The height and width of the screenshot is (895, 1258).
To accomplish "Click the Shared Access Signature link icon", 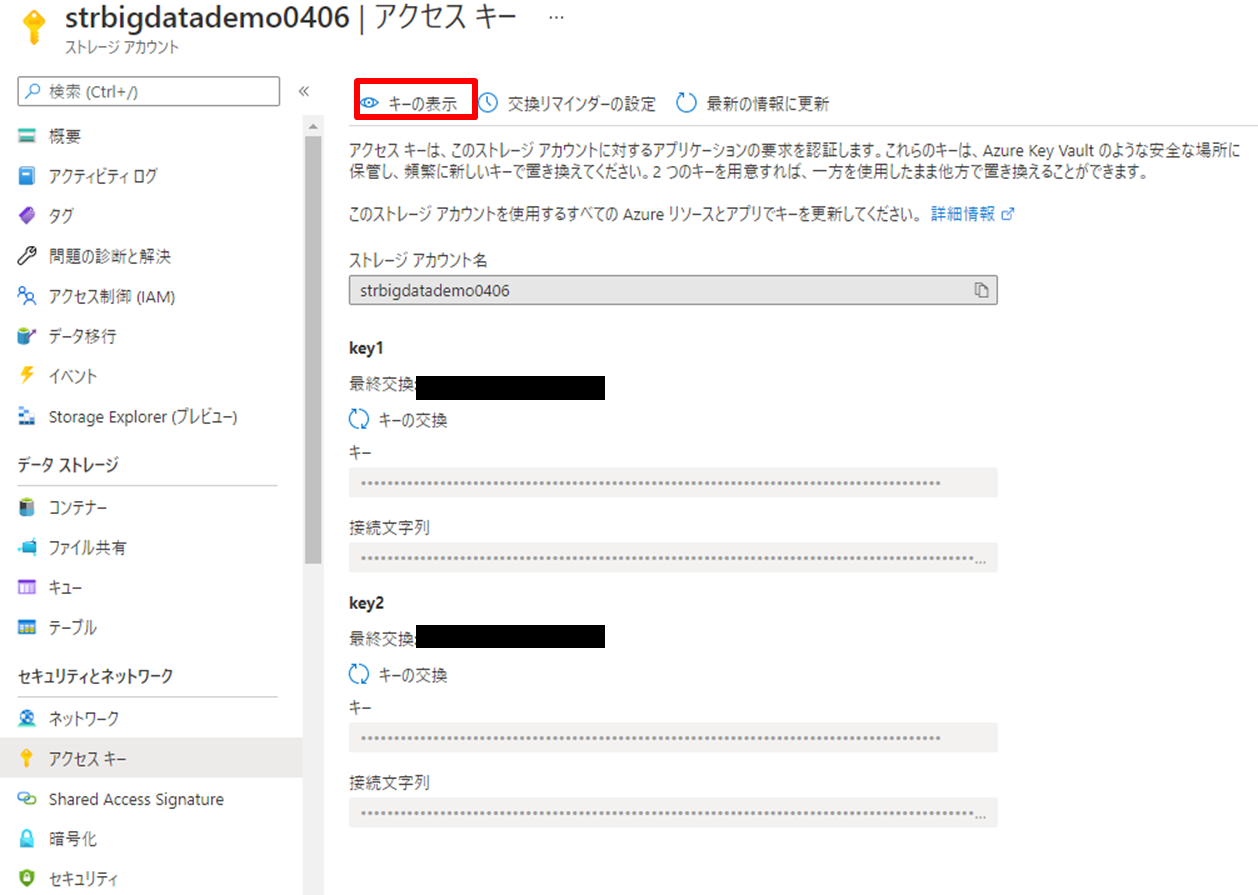I will pyautogui.click(x=27, y=799).
